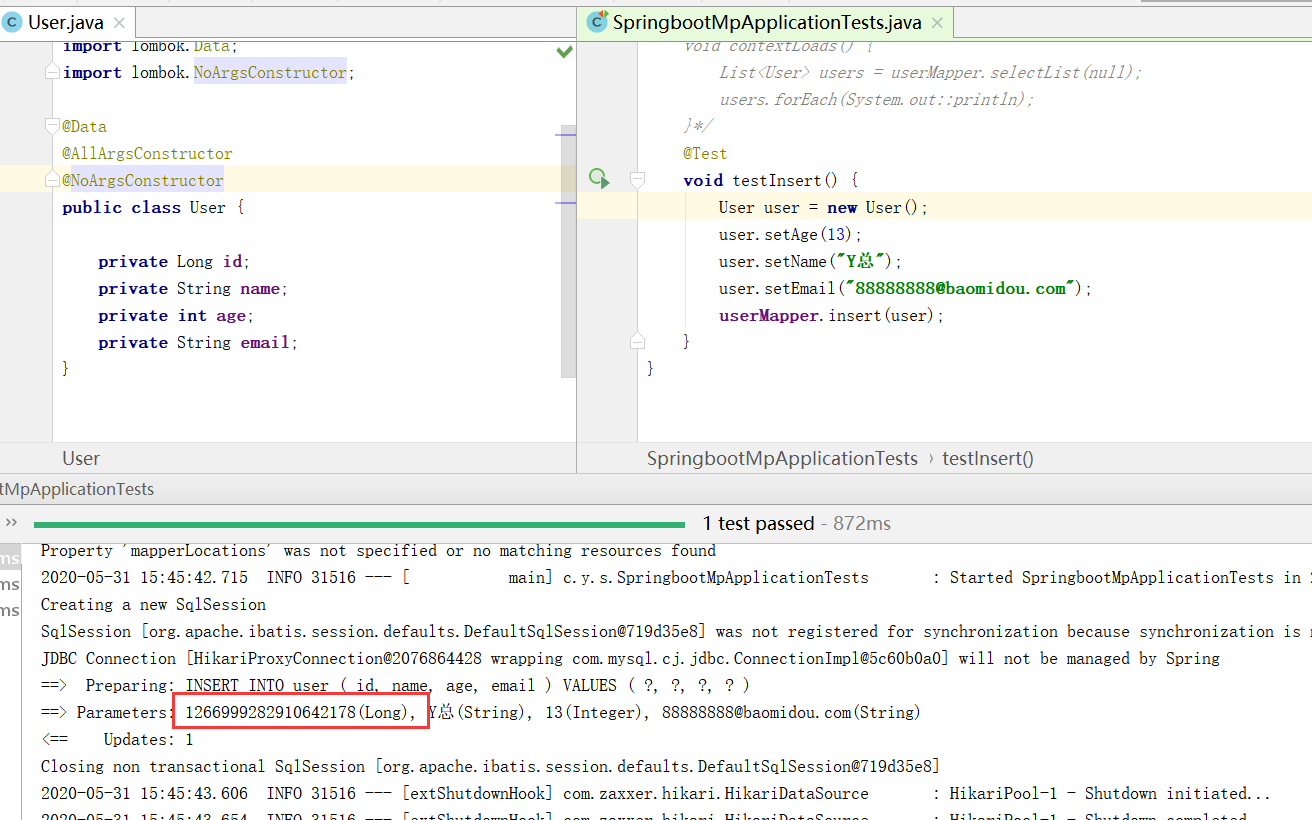The width and height of the screenshot is (1312, 820).
Task: Click the 'user.setName' line
Action: click(810, 261)
